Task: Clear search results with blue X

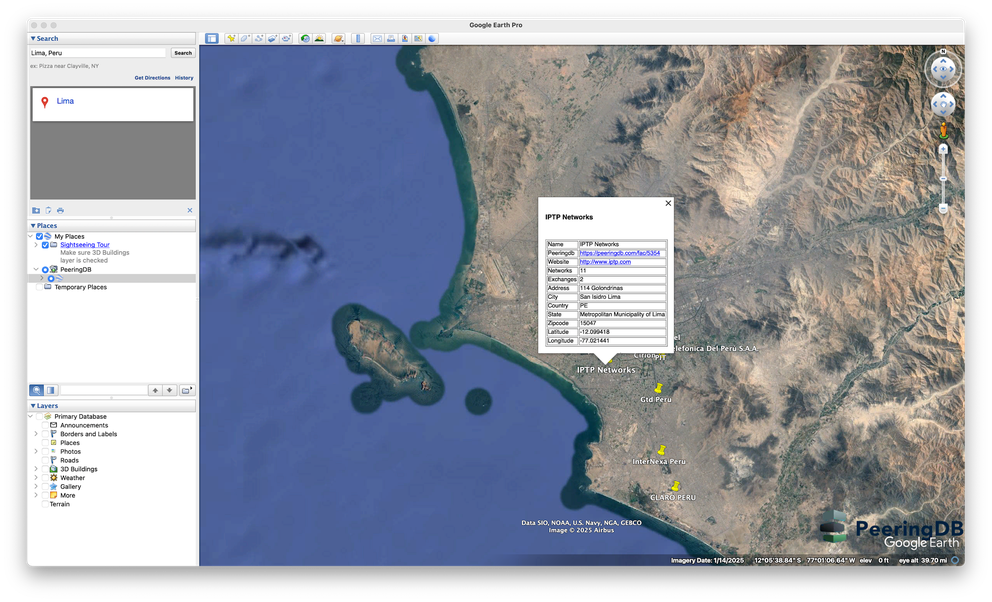Action: tap(190, 211)
